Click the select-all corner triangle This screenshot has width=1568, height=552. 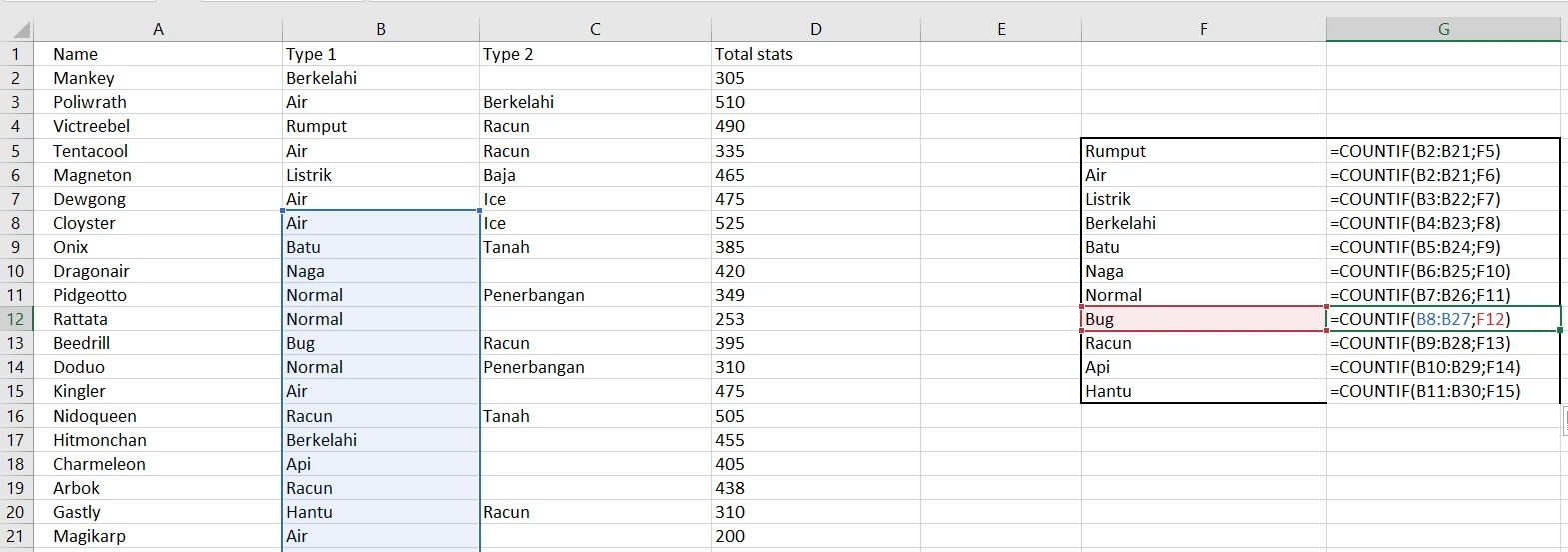pyautogui.click(x=19, y=29)
